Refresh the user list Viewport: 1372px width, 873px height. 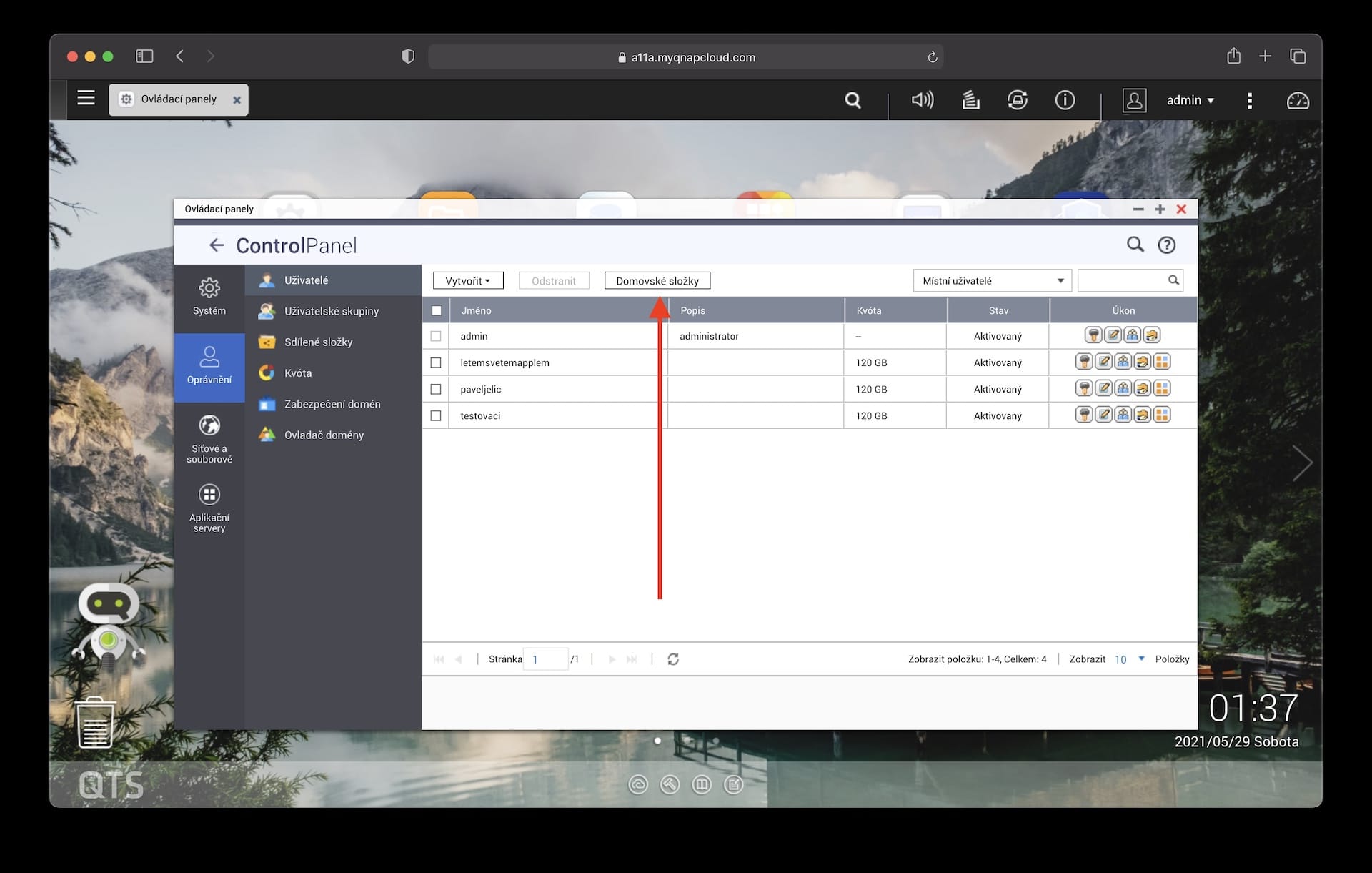672,659
